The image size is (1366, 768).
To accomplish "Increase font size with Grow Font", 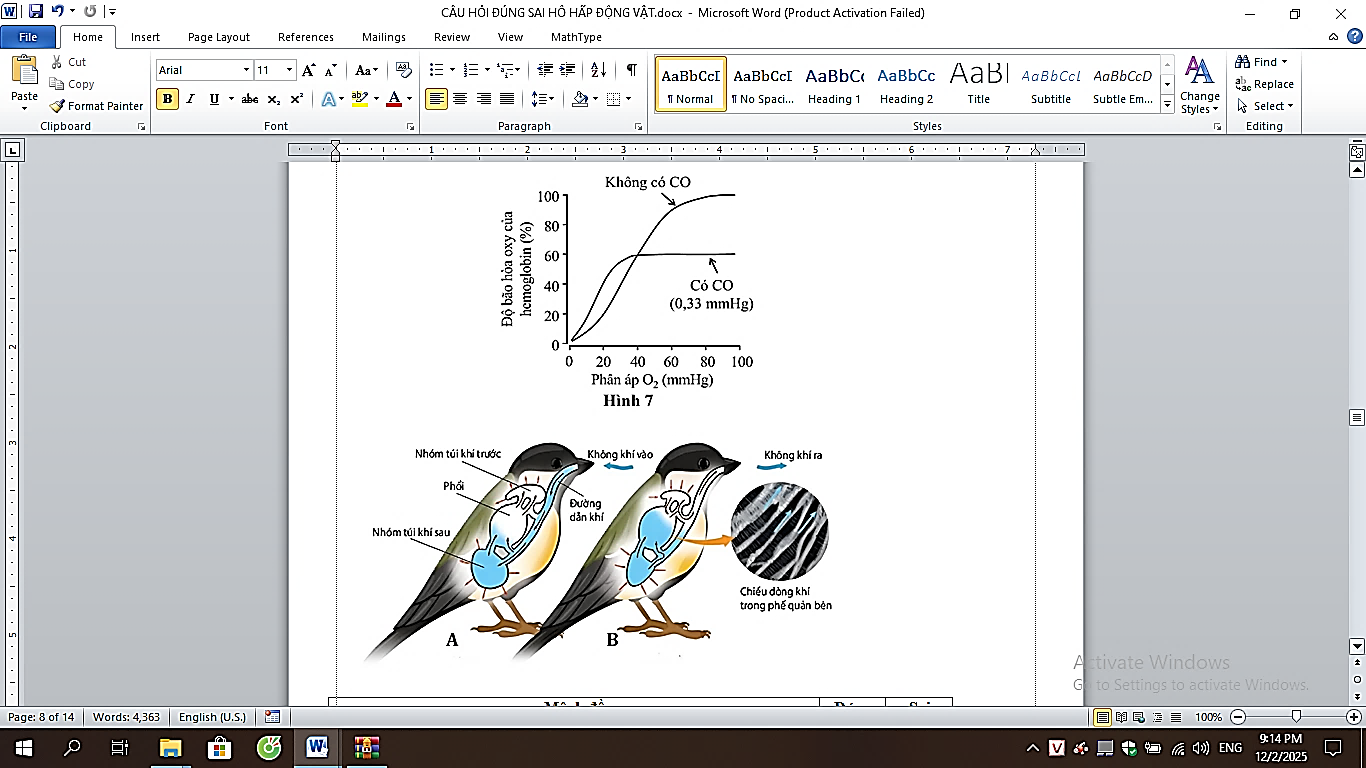I will tap(309, 70).
